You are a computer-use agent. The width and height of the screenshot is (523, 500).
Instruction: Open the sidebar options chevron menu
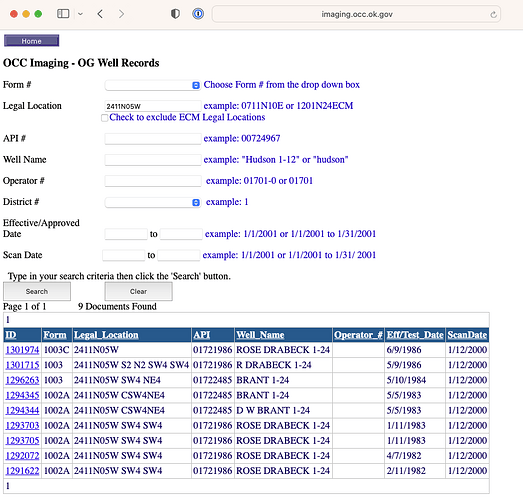coord(80,14)
